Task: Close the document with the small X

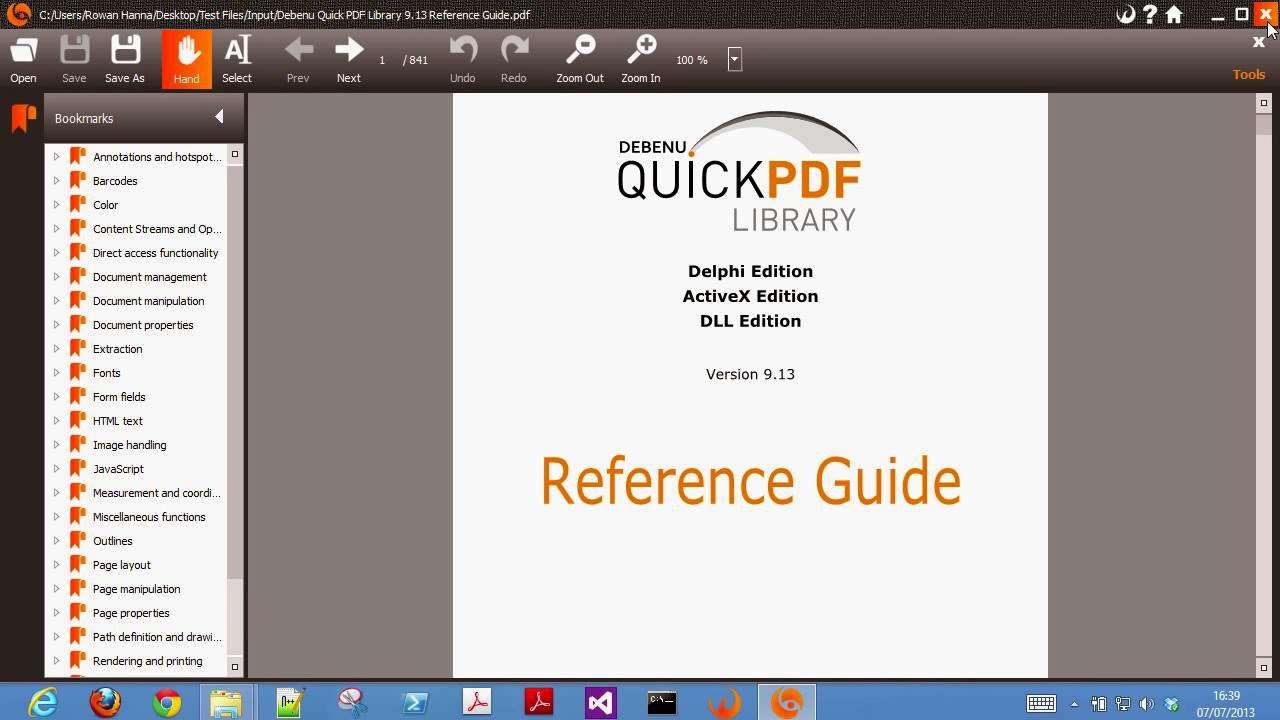Action: [1259, 42]
